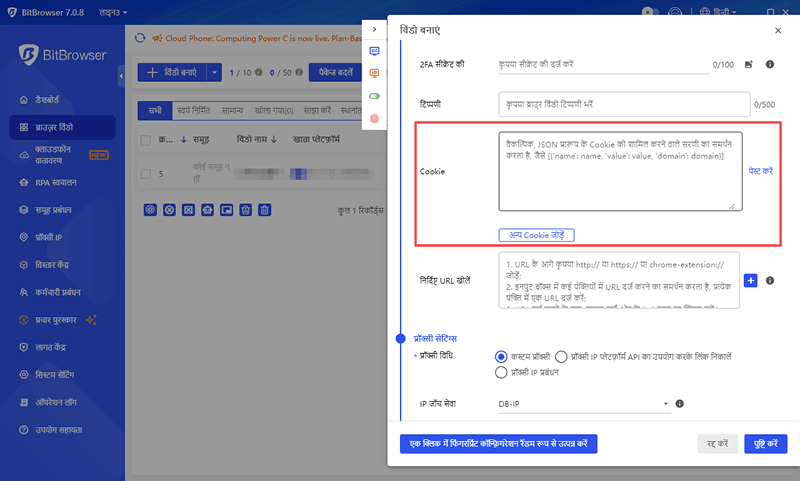The image size is (800, 481).
Task: Confirm with the पुष्टि करें button
Action: [x=766, y=442]
